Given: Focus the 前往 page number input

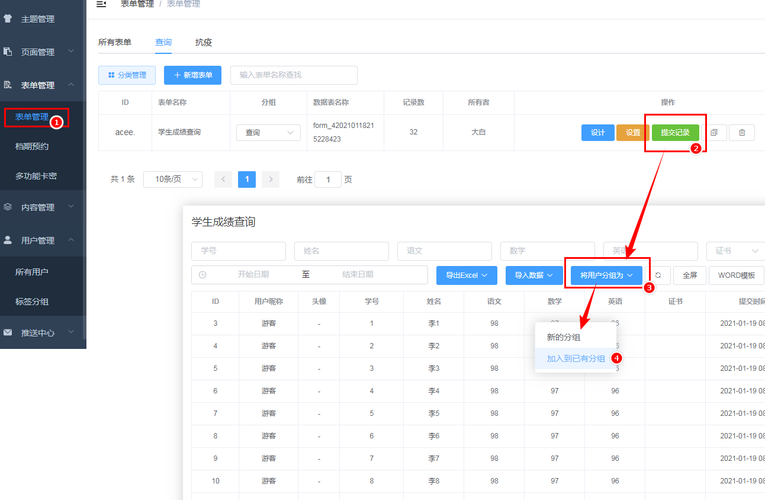Looking at the screenshot, I should 328,180.
